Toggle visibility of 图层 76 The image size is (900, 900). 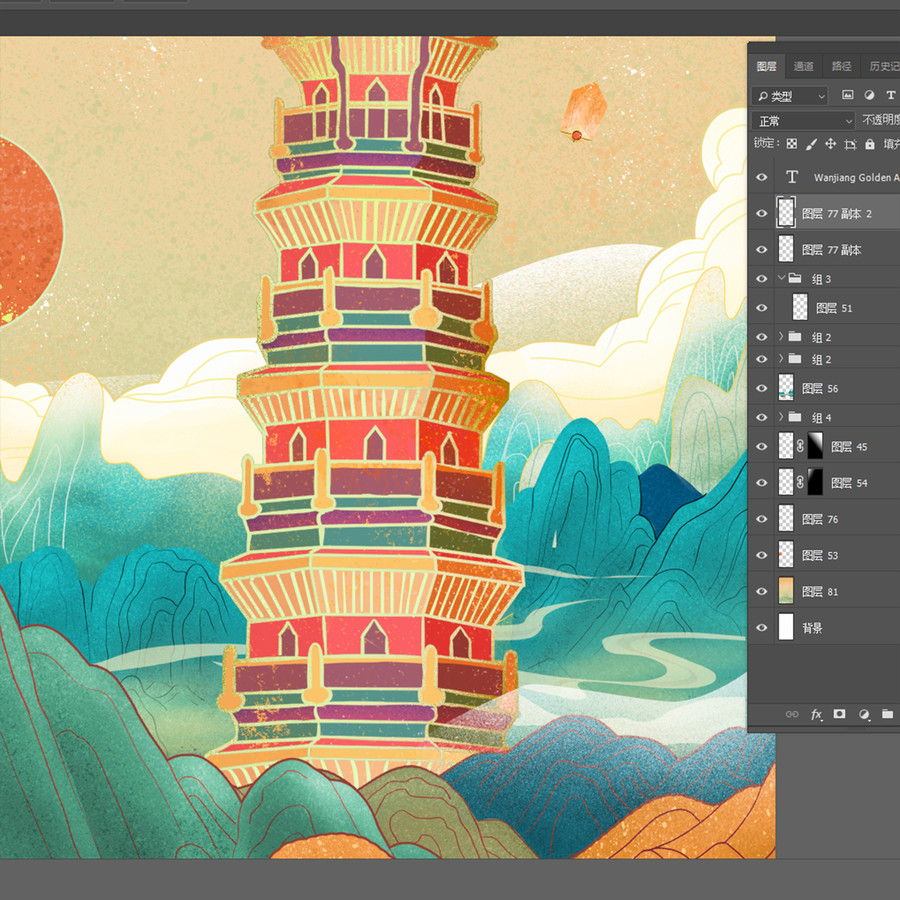[x=762, y=519]
